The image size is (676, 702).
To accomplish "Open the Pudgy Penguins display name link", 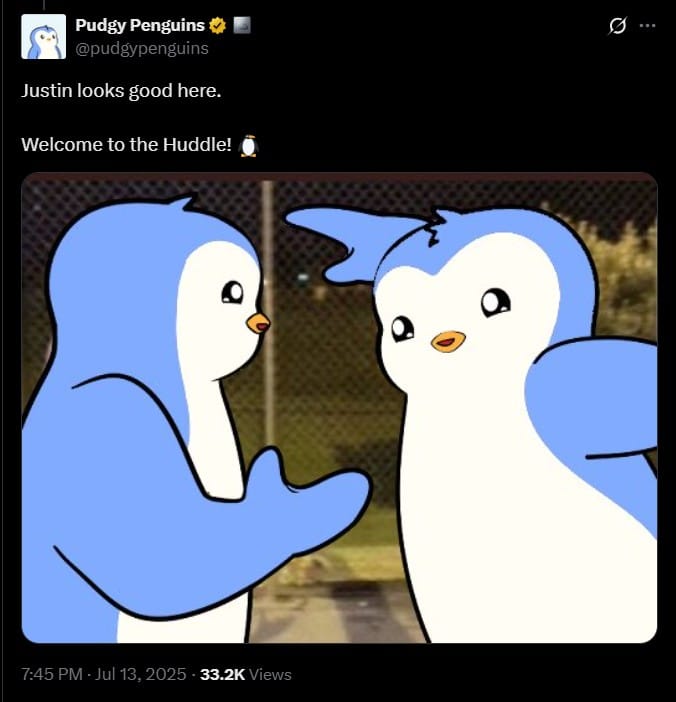I will pyautogui.click(x=140, y=25).
